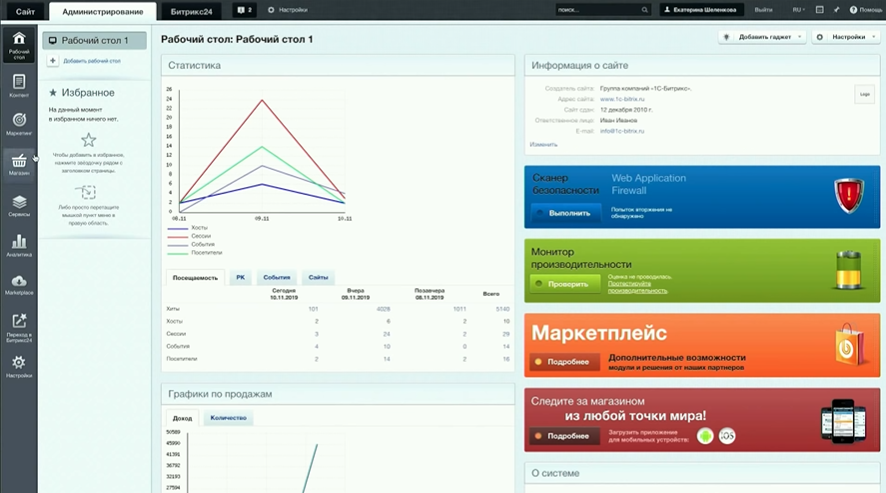The width and height of the screenshot is (886, 493).
Task: Click the Добавить рабочий стол link
Action: 92,60
